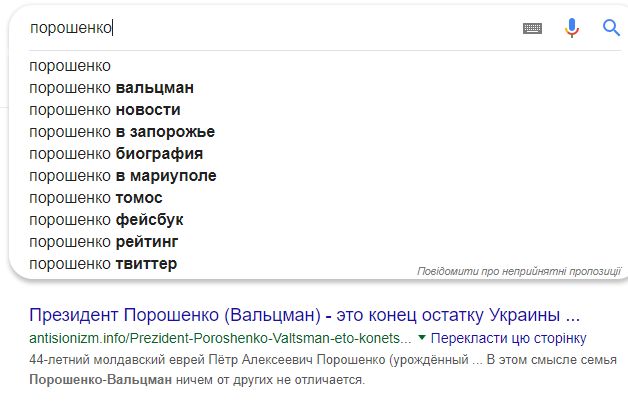The image size is (628, 409).
Task: Start voice search with the microphone
Action: coord(572,28)
